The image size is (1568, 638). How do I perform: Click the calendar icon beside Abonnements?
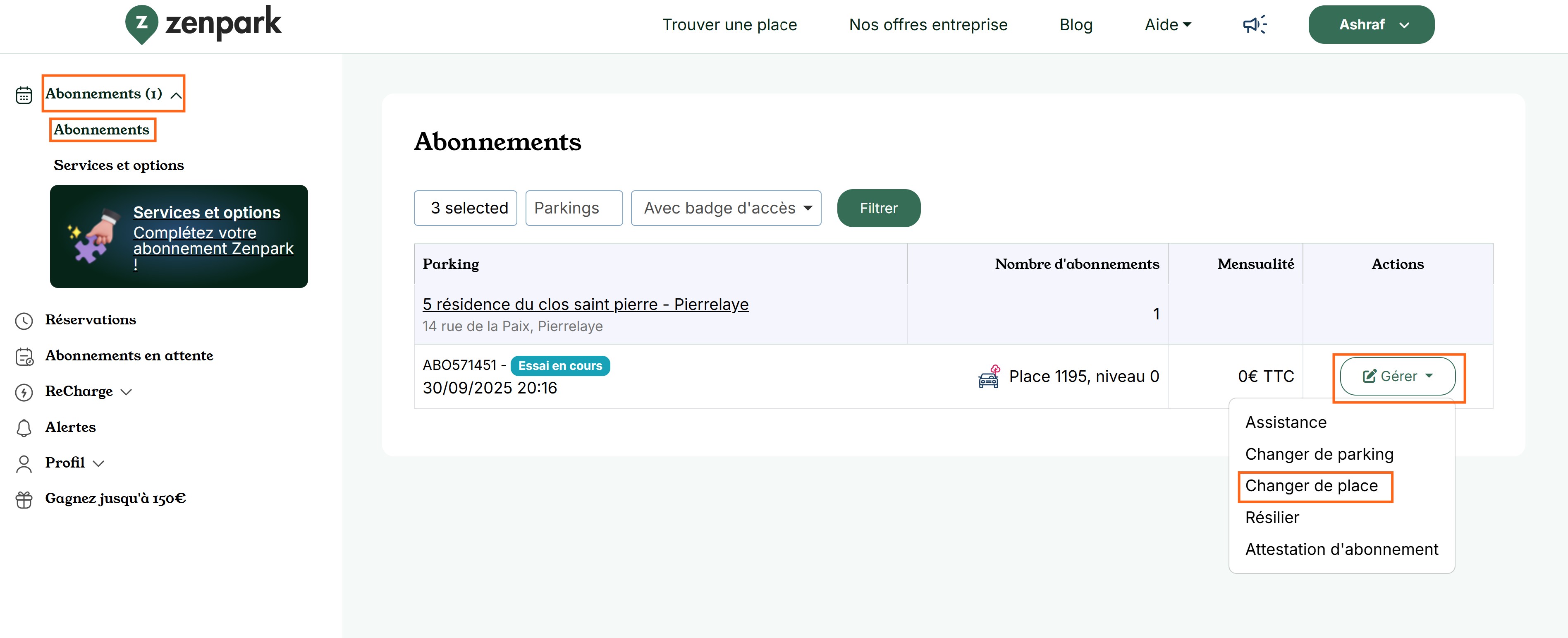pyautogui.click(x=24, y=95)
